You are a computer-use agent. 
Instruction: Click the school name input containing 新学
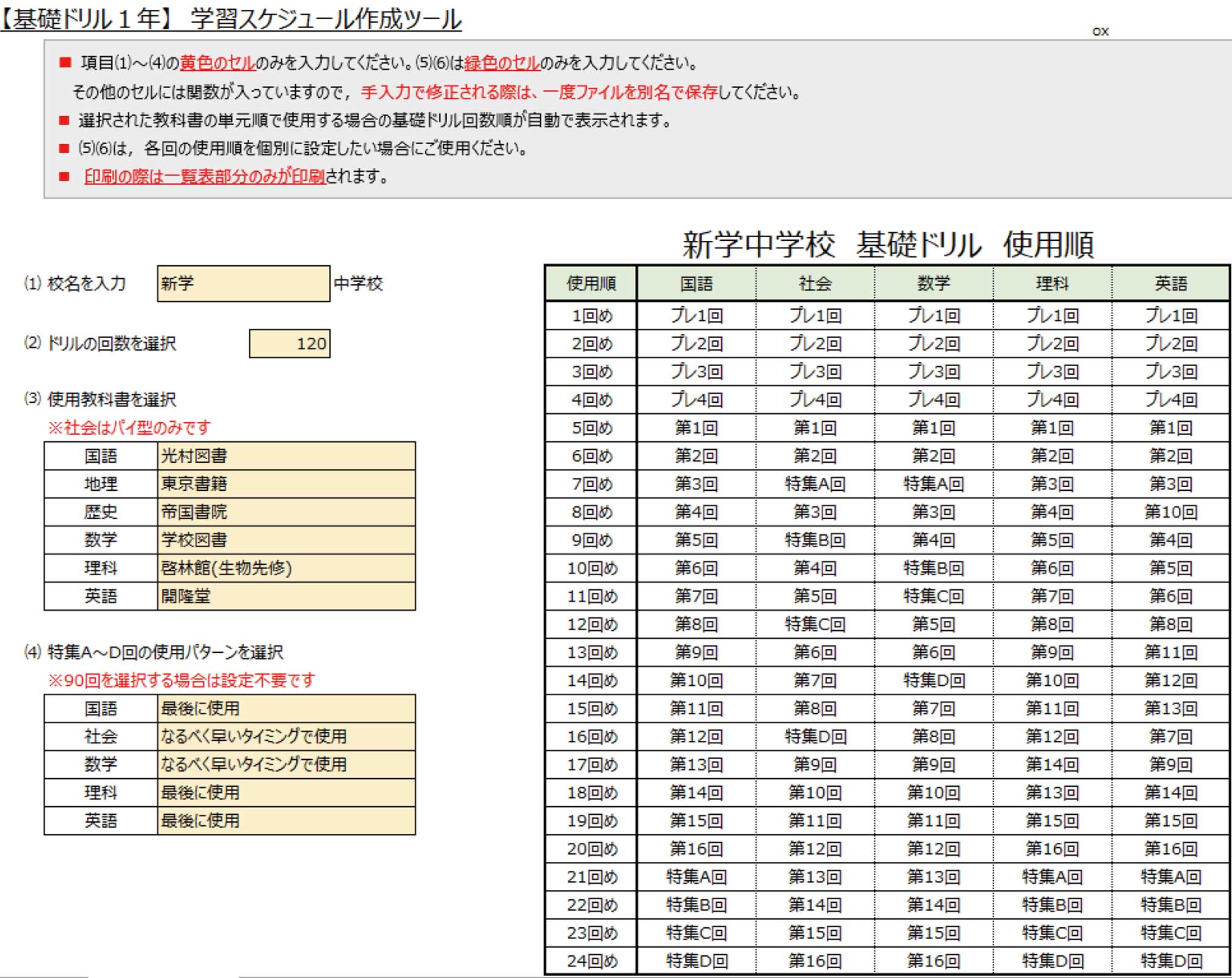(x=243, y=284)
